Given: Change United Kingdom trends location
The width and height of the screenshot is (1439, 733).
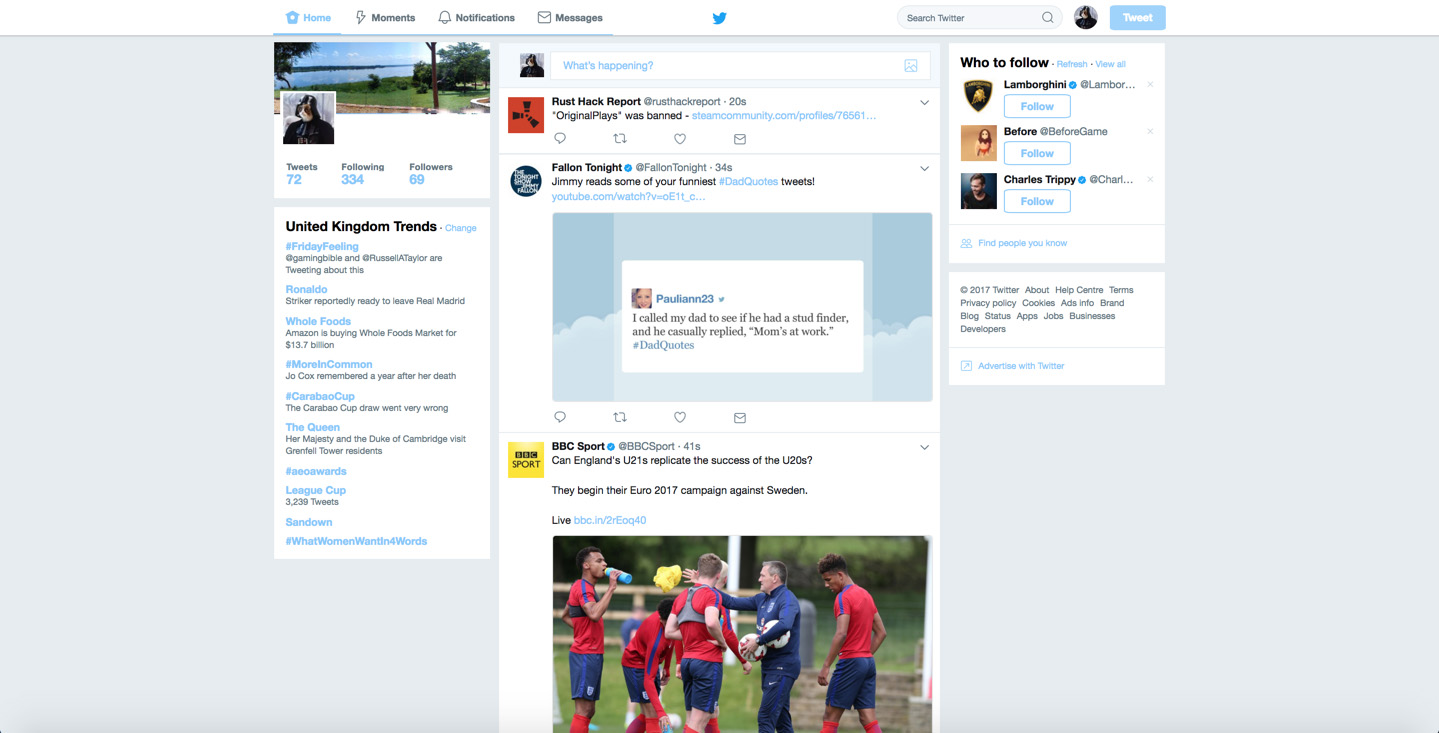Looking at the screenshot, I should (x=460, y=228).
